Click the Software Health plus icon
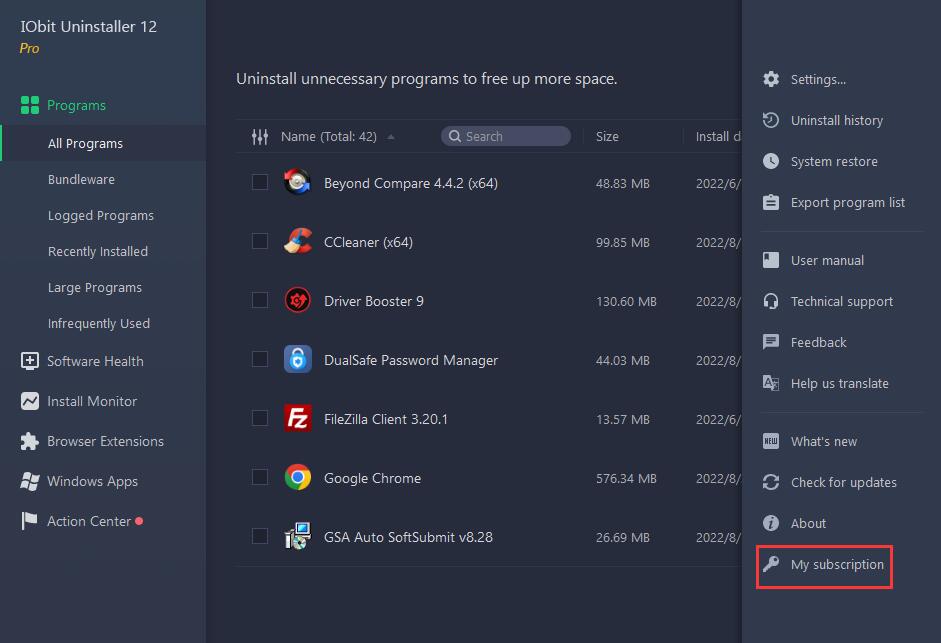Viewport: 941px width, 643px height. (29, 361)
